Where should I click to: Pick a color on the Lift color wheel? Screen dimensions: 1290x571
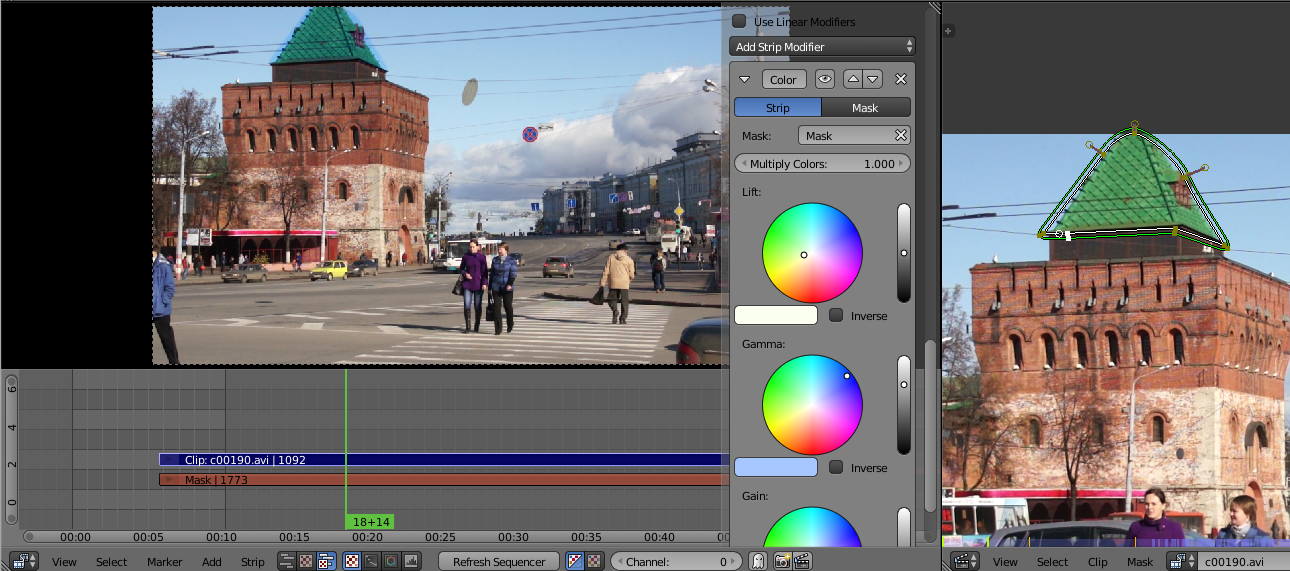click(x=812, y=253)
